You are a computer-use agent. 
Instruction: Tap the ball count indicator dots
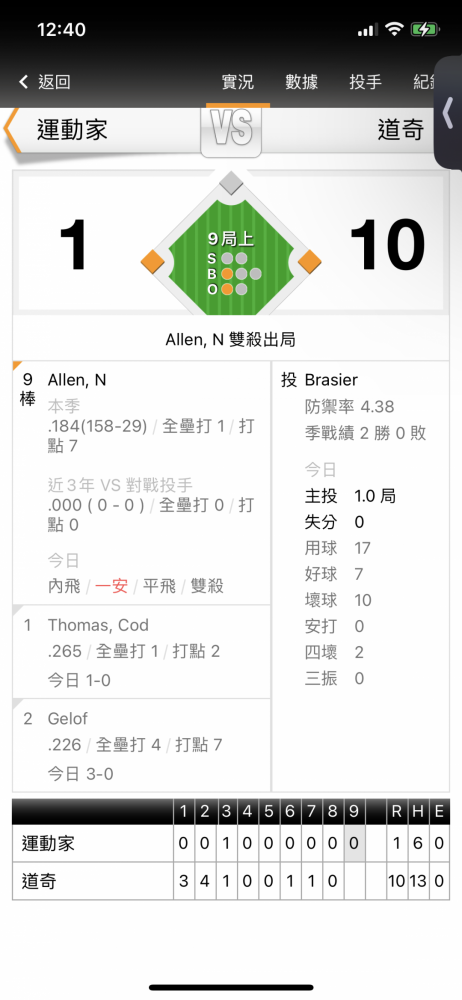click(241, 274)
